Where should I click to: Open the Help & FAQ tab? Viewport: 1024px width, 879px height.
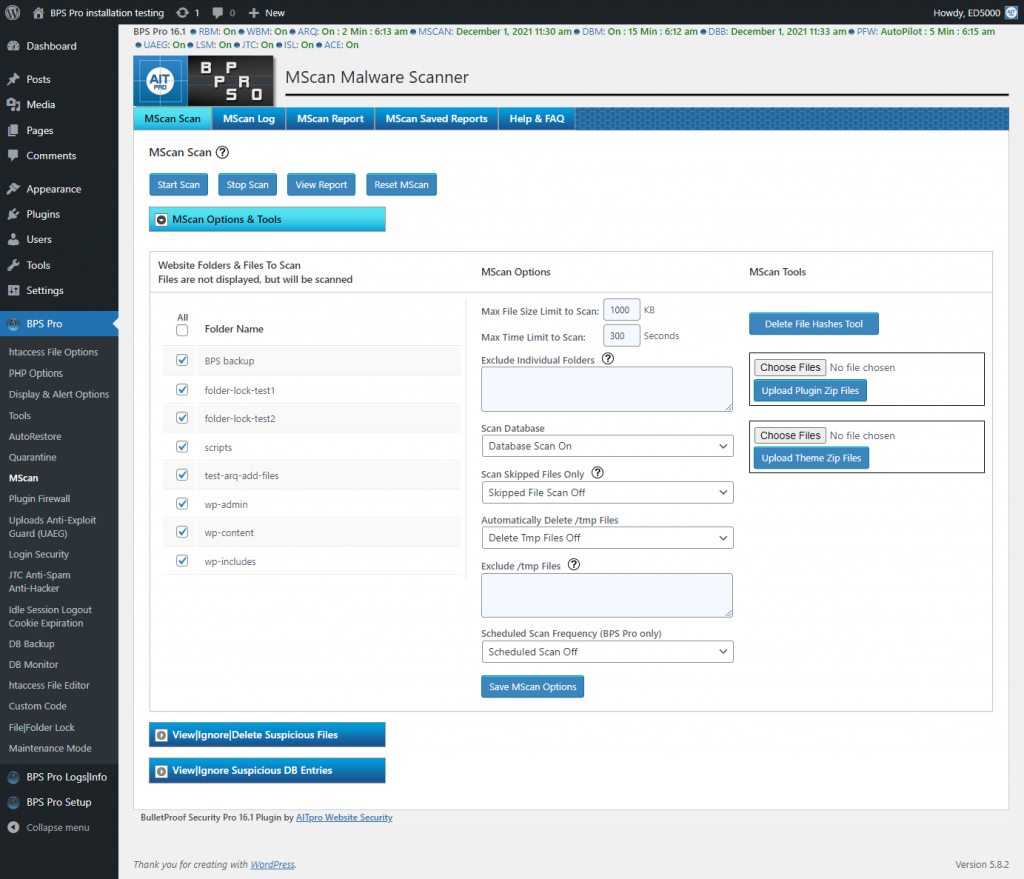(x=536, y=117)
